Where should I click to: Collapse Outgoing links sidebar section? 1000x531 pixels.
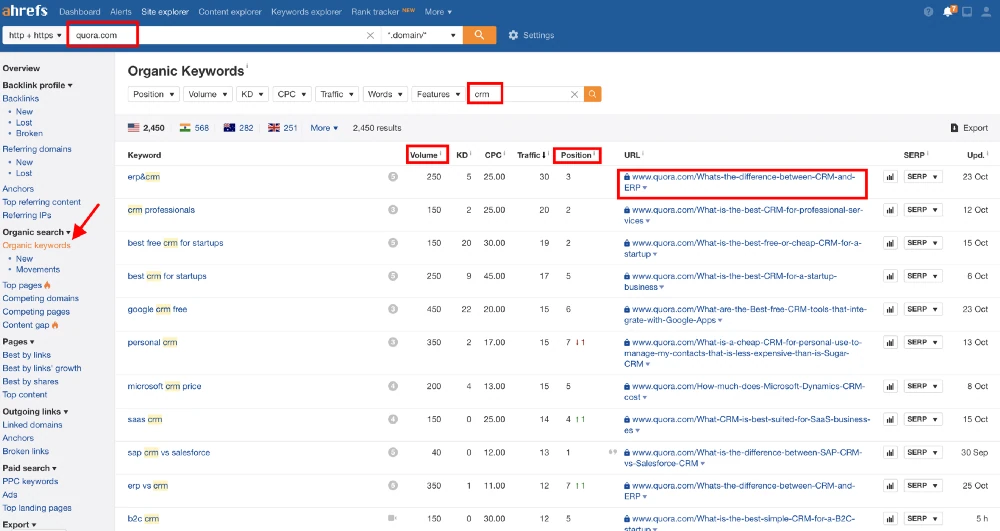[35, 411]
